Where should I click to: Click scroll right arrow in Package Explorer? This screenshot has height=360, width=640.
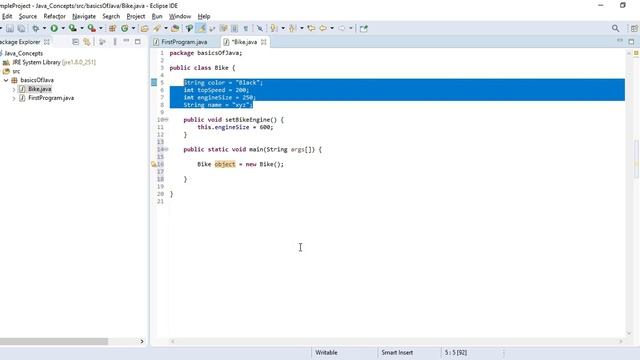pyautogui.click(x=142, y=341)
